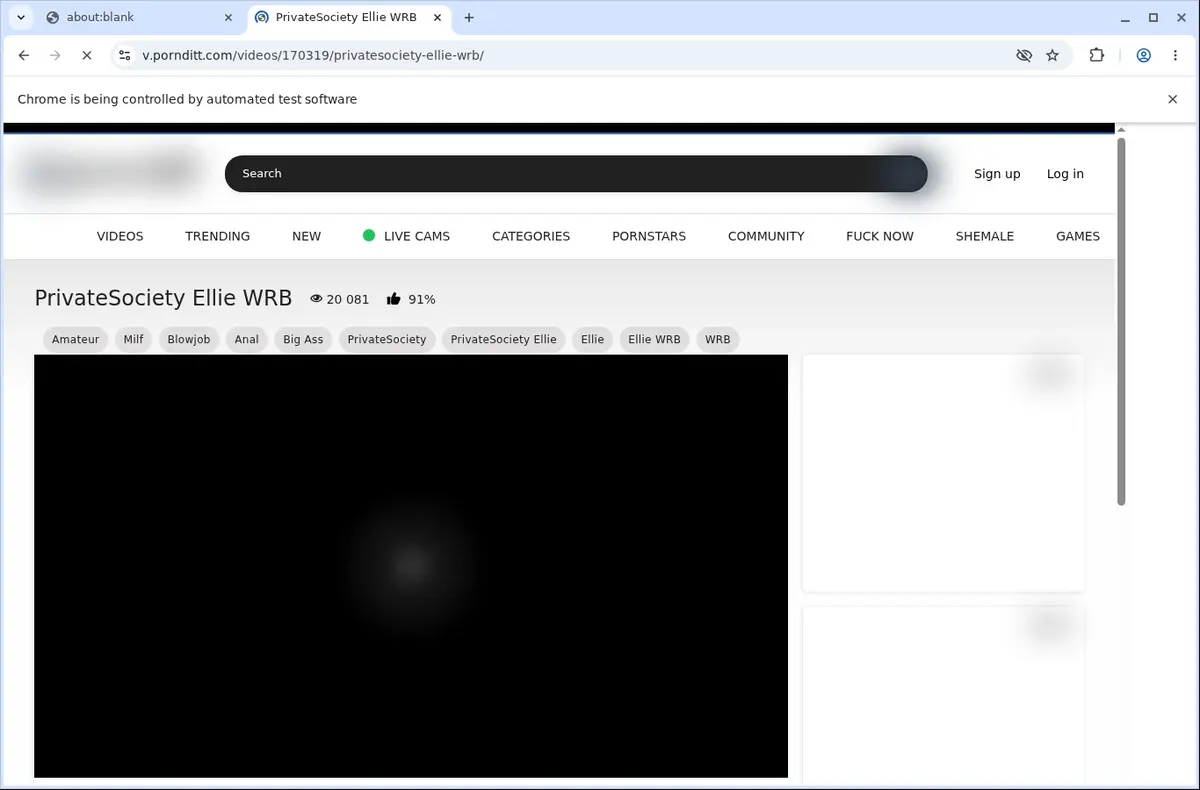The height and width of the screenshot is (790, 1200).
Task: Close the PrivateSociety Ellie WRB tab
Action: [x=435, y=17]
